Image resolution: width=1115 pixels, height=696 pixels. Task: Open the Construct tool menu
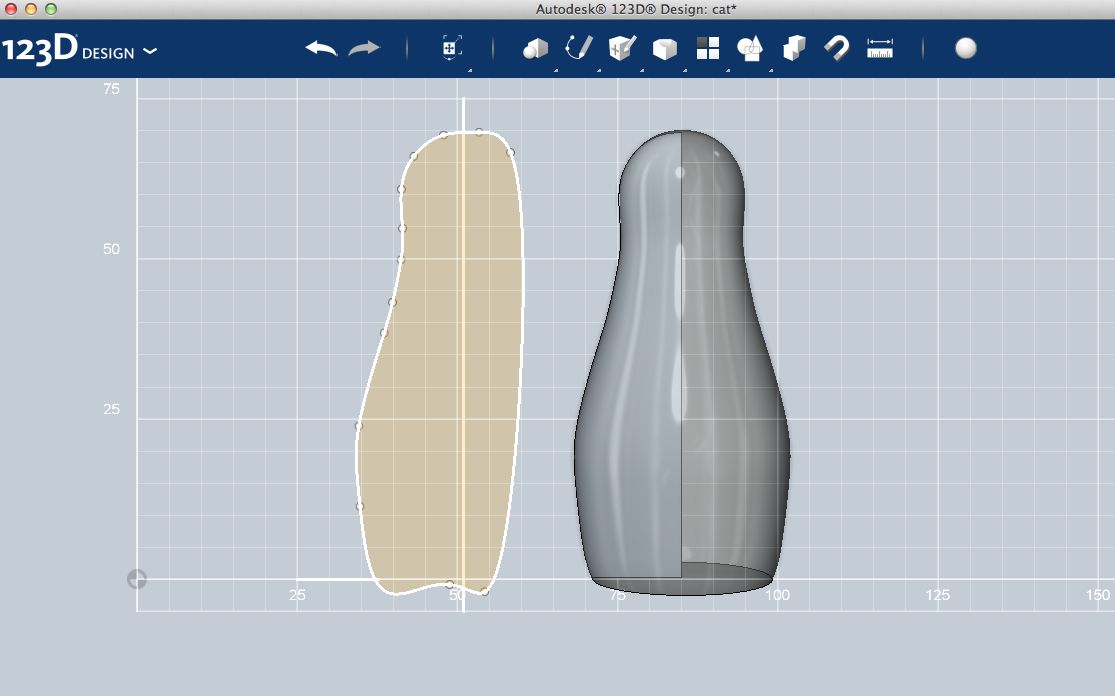click(622, 48)
